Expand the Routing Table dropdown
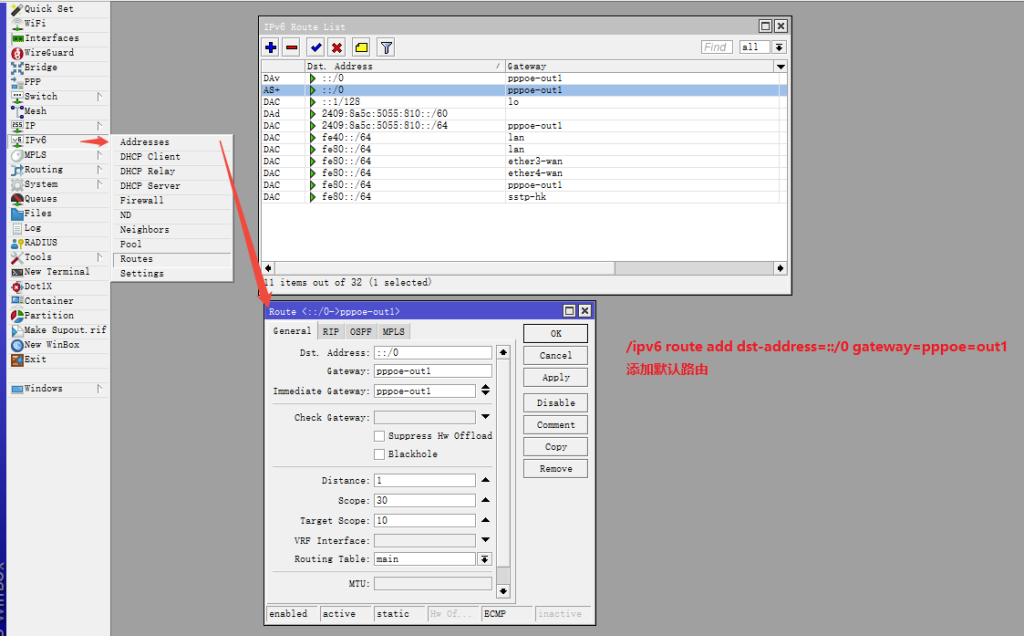This screenshot has width=1024, height=636. (485, 559)
